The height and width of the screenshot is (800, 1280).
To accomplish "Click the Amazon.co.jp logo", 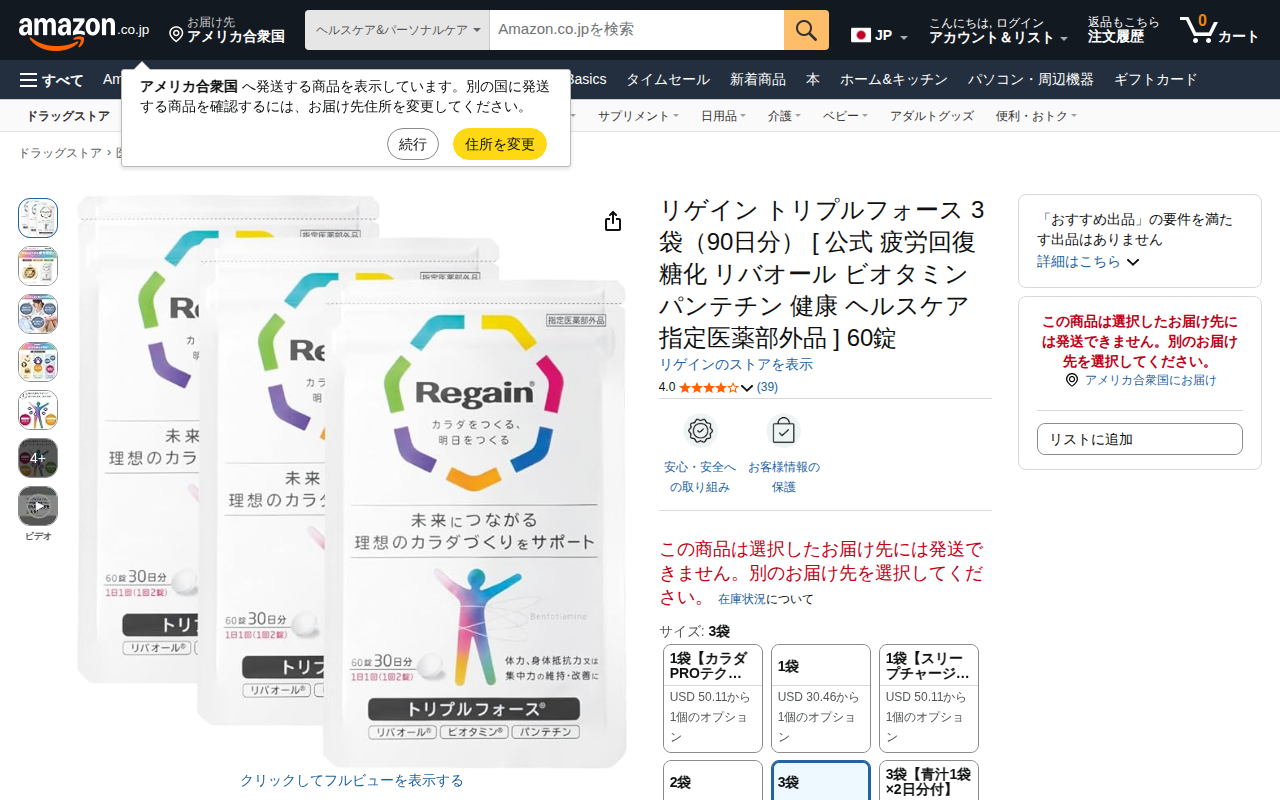I will click(x=84, y=31).
